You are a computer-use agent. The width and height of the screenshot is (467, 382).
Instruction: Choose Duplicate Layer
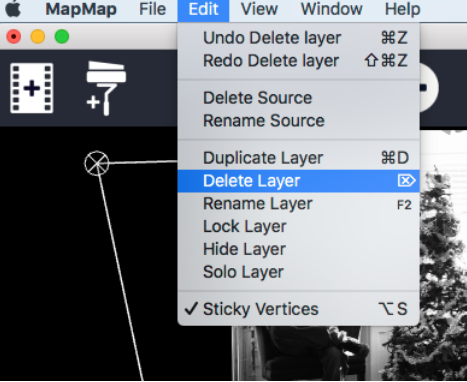click(298, 158)
